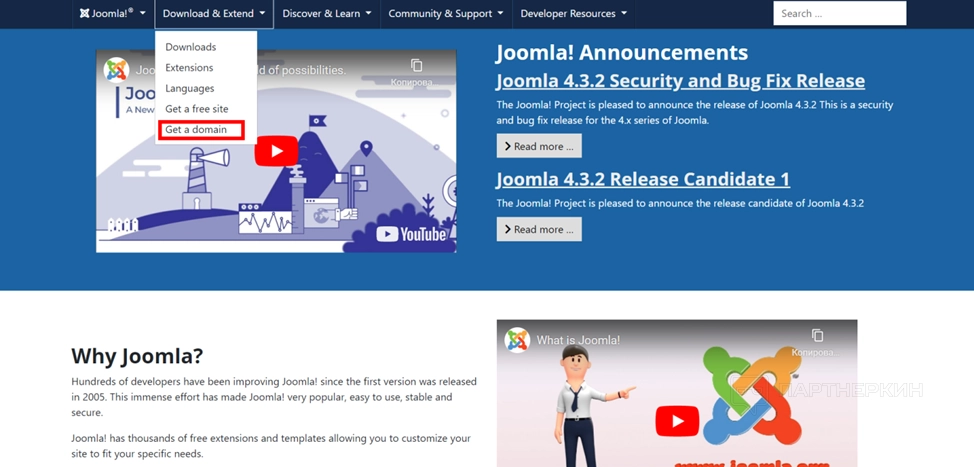The height and width of the screenshot is (467, 974).
Task: Click the Joomla logo icon in navbar
Action: point(84,14)
